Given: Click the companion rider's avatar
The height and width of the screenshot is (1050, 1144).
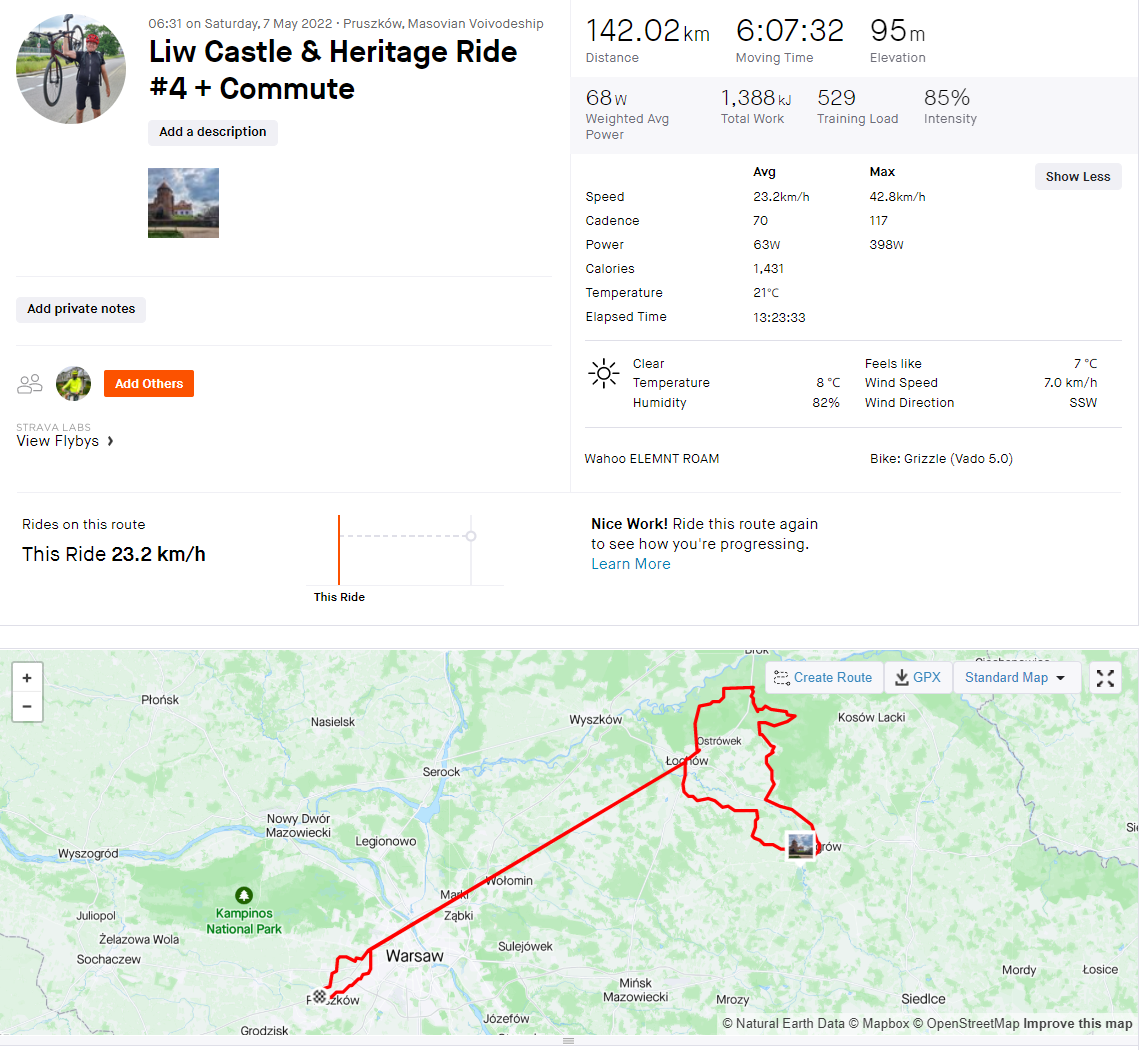Looking at the screenshot, I should point(73,383).
